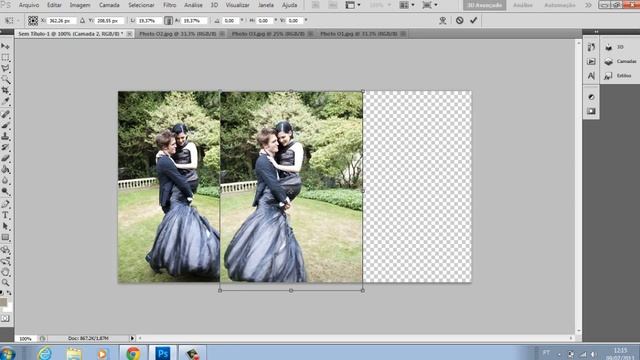
Task: Select the Lasso tool
Action: tap(5, 69)
